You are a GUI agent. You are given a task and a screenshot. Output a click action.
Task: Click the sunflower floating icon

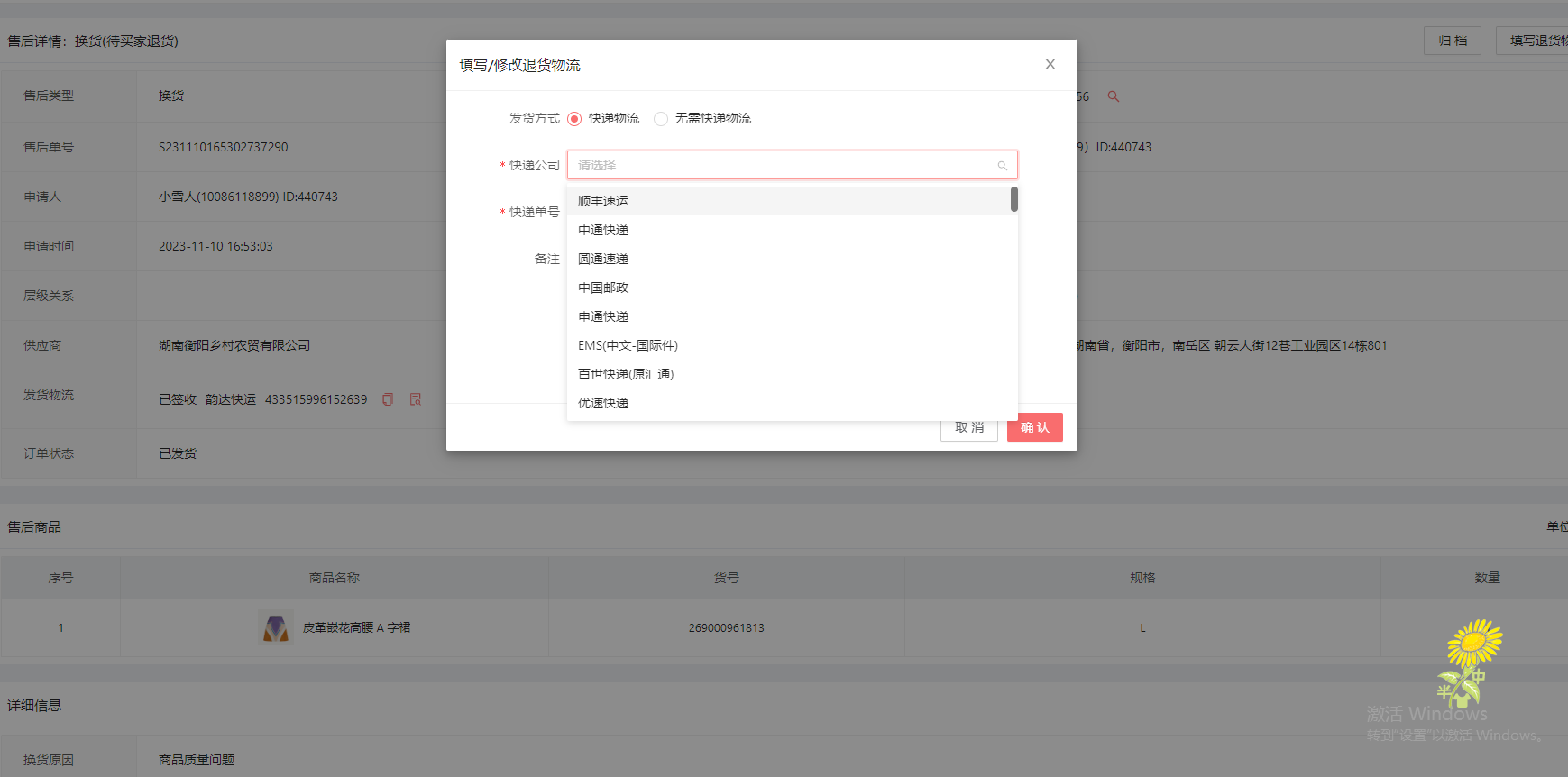(x=1470, y=663)
